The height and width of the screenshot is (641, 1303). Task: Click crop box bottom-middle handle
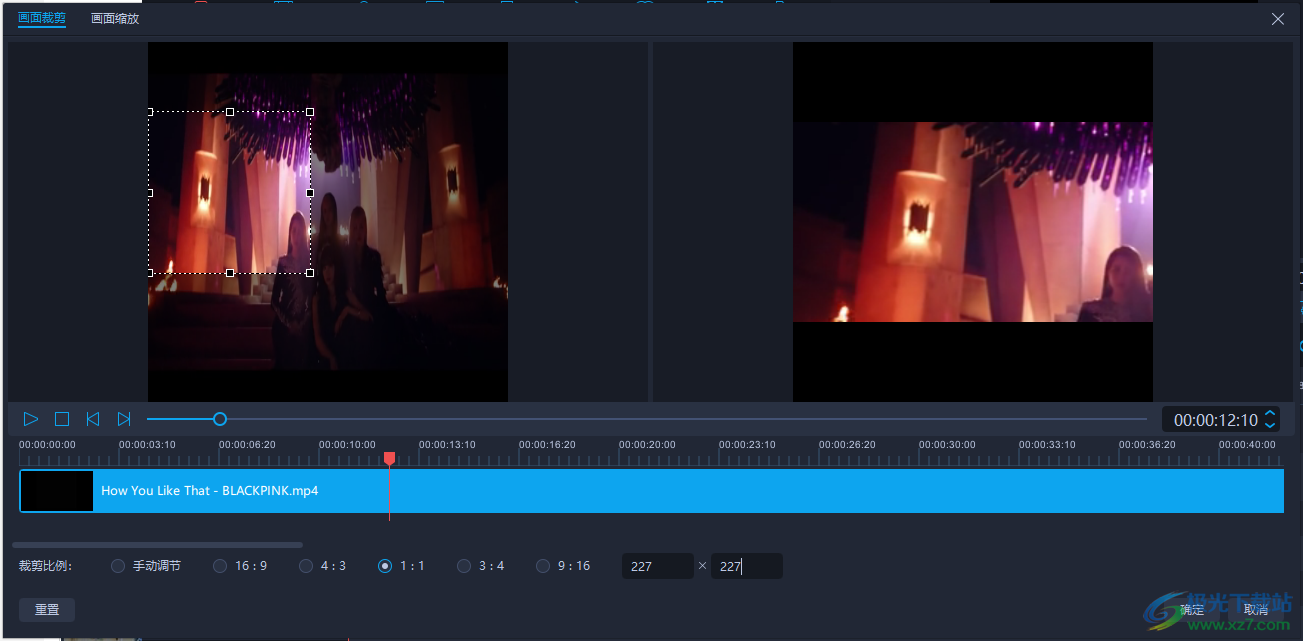pyautogui.click(x=230, y=272)
